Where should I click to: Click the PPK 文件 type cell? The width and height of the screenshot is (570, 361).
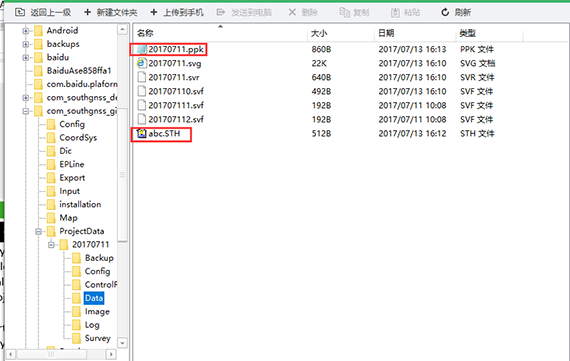pyautogui.click(x=477, y=49)
